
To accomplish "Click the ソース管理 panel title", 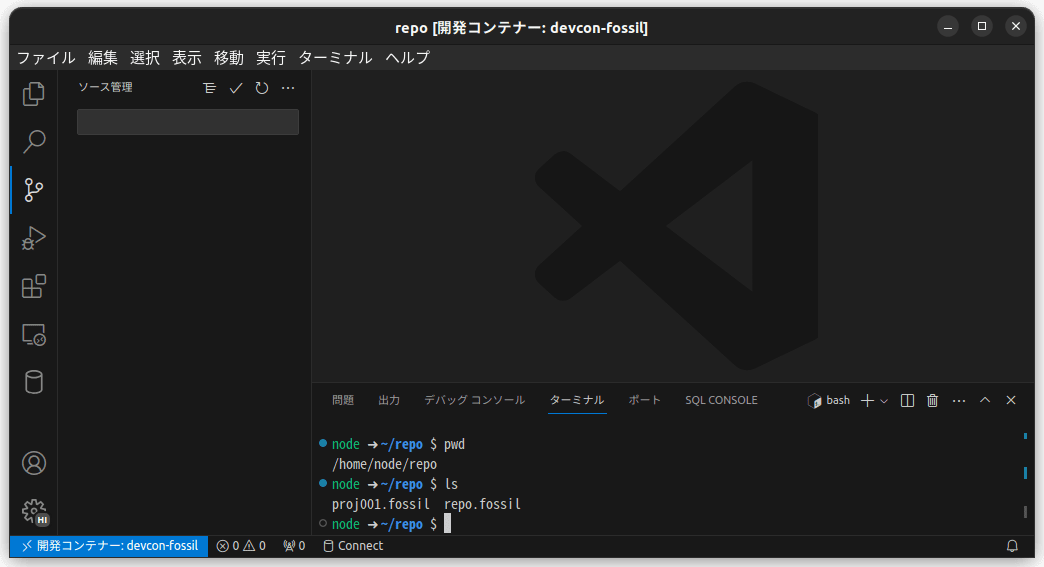I will (x=105, y=87).
